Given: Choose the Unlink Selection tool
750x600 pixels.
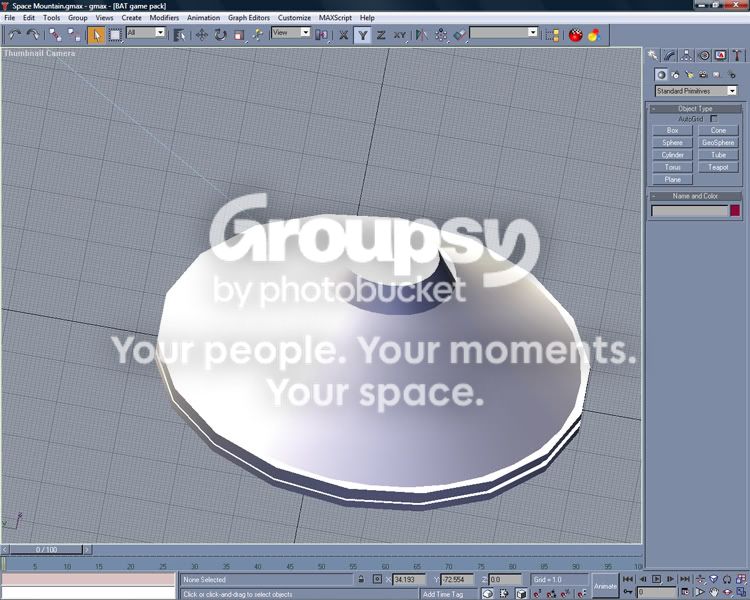Looking at the screenshot, I should pyautogui.click(x=74, y=35).
